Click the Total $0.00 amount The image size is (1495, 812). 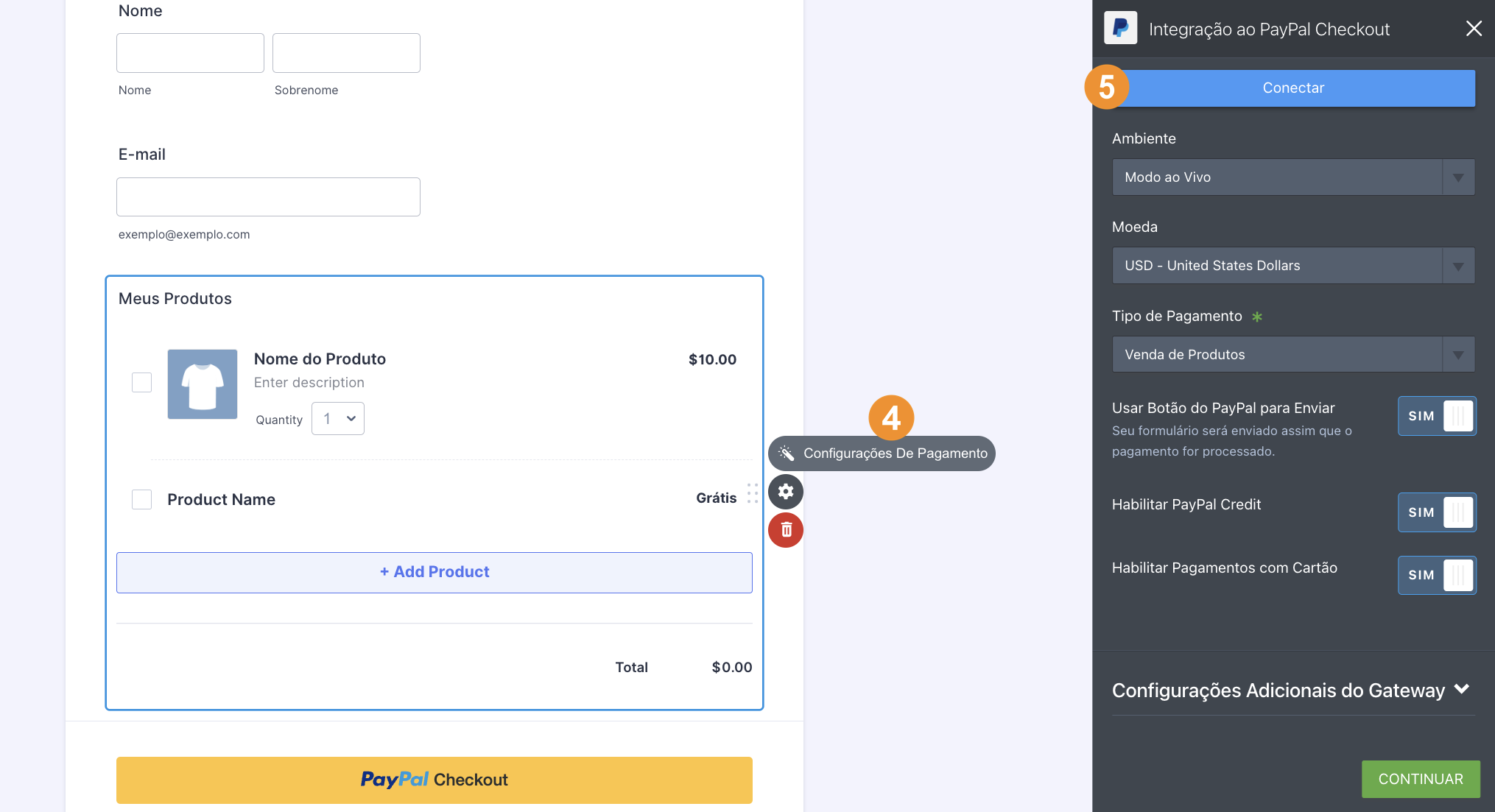coord(732,668)
